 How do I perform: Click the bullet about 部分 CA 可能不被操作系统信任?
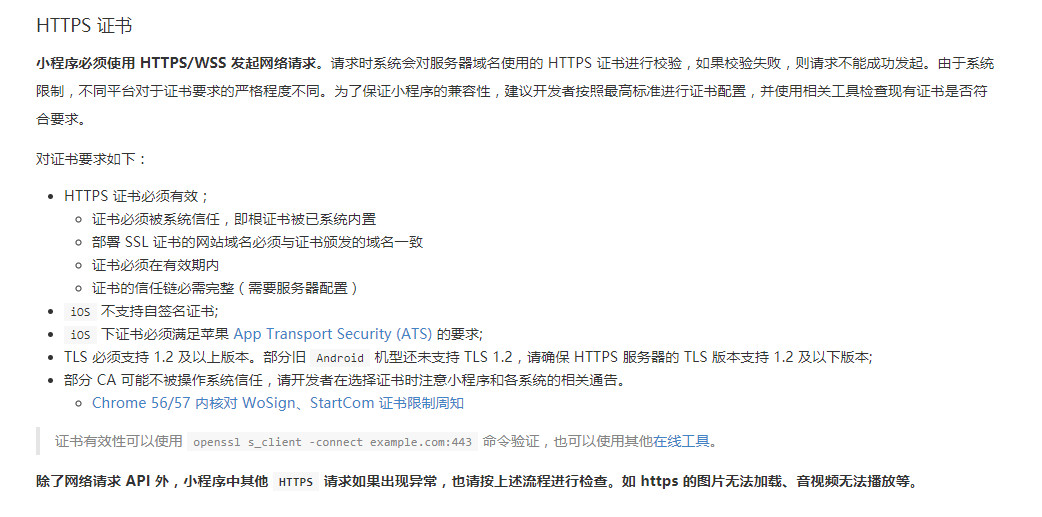click(344, 380)
